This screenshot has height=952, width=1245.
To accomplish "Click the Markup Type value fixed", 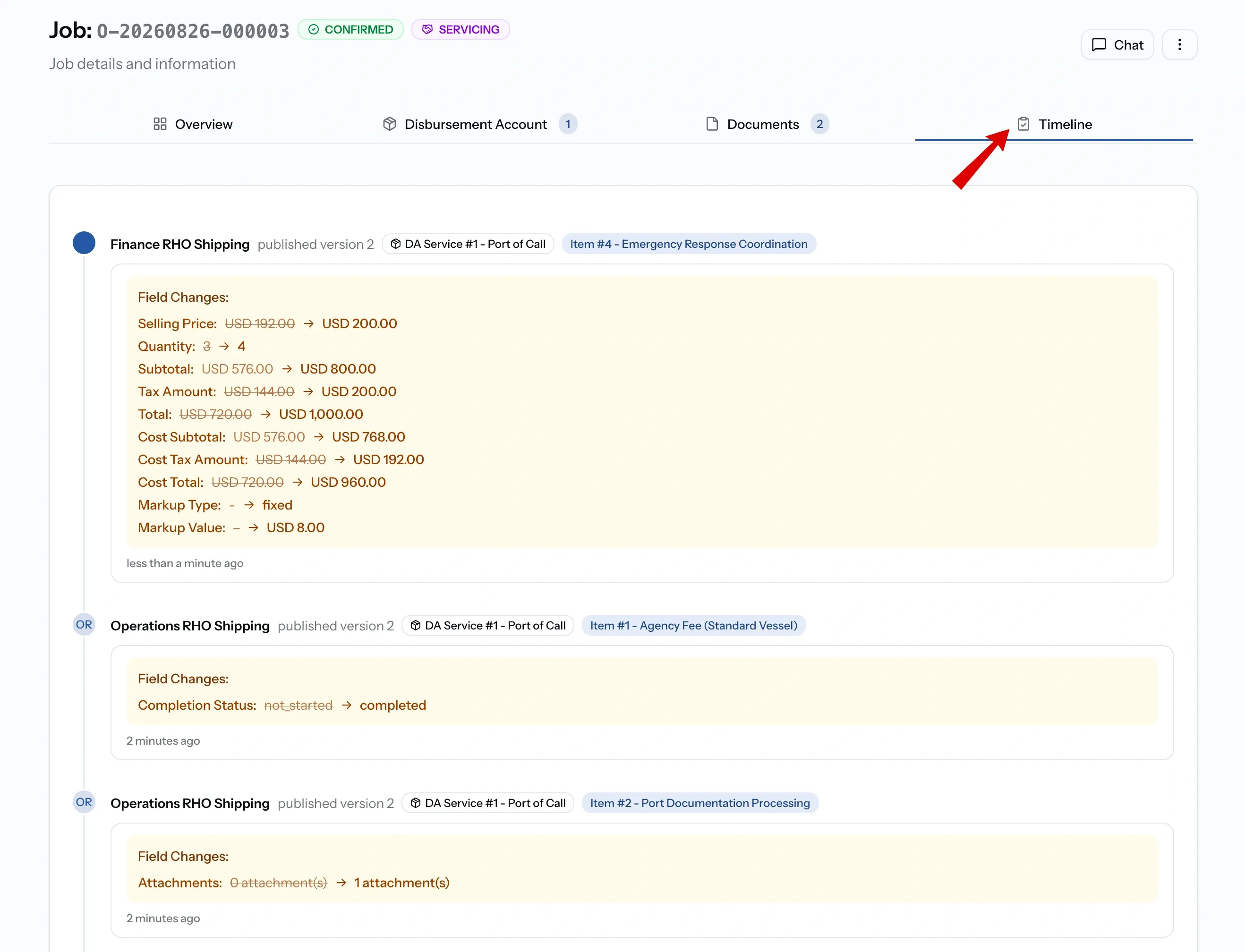I will click(277, 505).
